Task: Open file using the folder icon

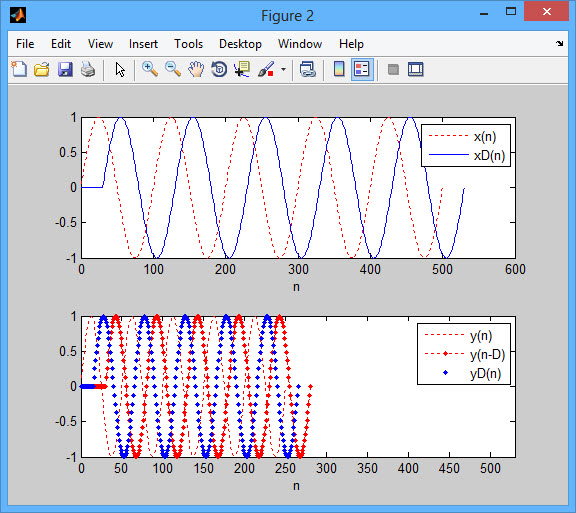Action: (x=42, y=69)
